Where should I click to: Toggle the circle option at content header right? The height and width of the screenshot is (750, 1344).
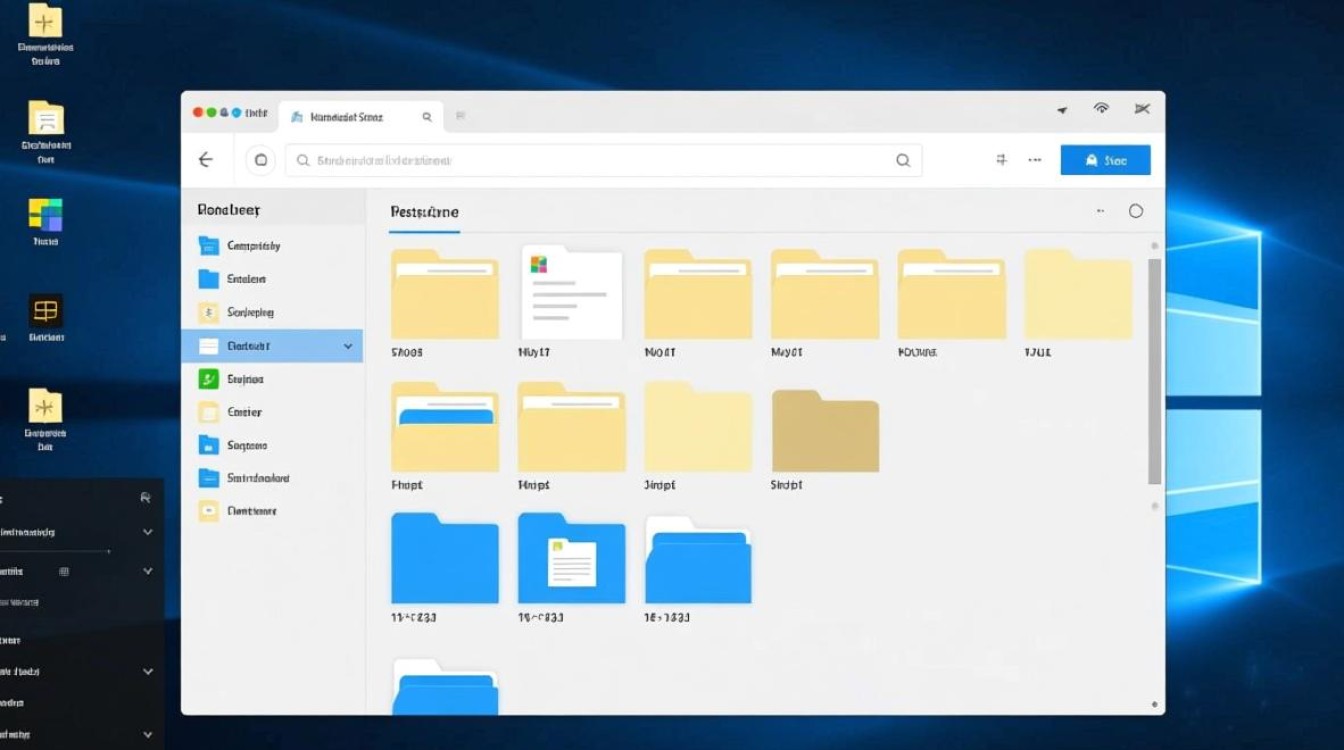tap(1135, 211)
